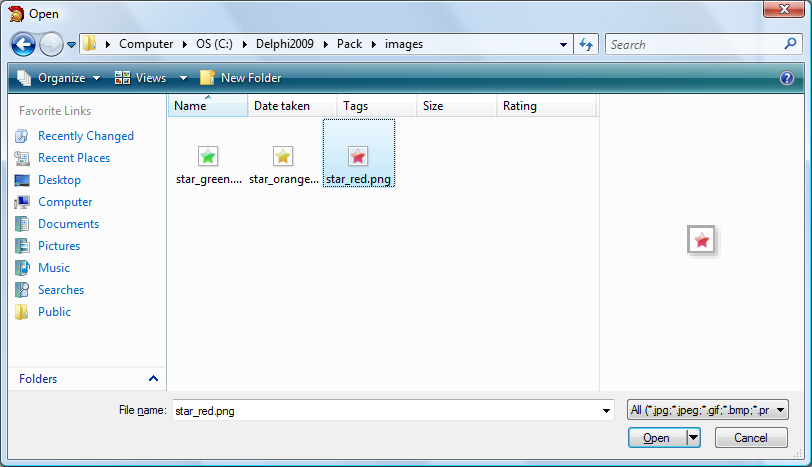
Task: Click the Pictures icon in sidebar
Action: click(22, 246)
